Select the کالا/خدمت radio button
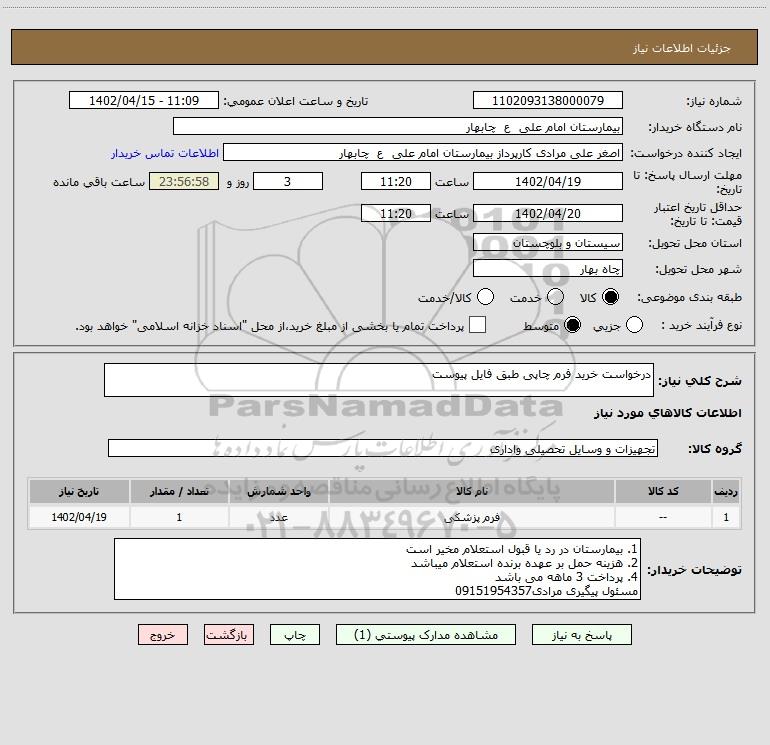 point(485,297)
